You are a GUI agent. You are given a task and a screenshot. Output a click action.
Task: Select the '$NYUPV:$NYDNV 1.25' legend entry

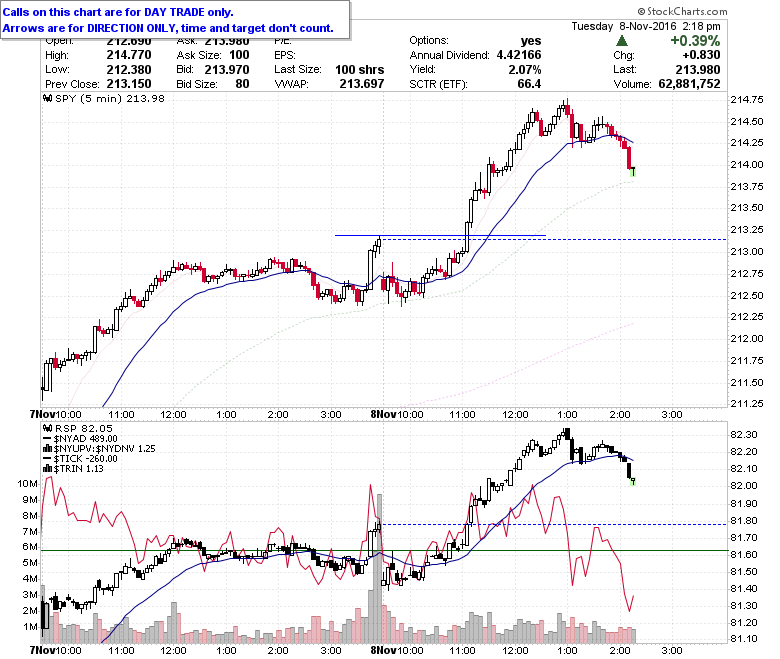pyautogui.click(x=104, y=449)
